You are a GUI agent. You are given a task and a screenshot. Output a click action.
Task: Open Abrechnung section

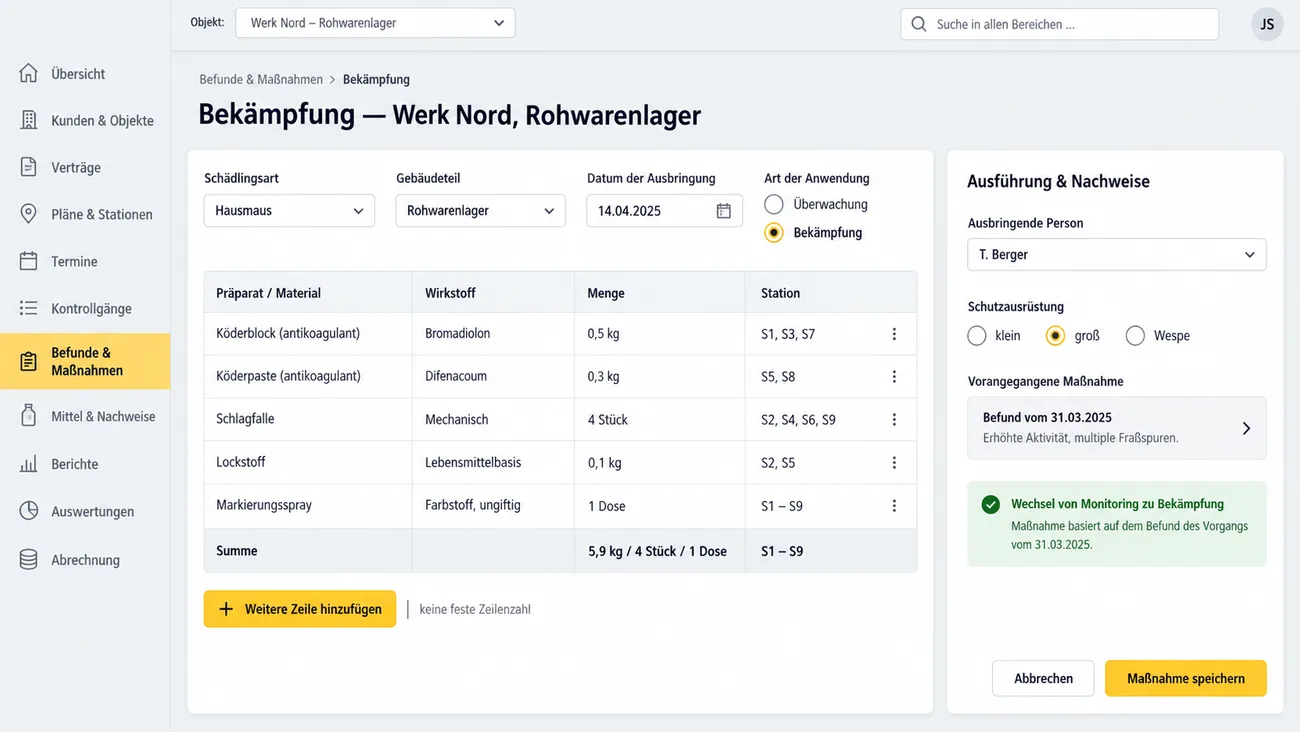coord(85,560)
